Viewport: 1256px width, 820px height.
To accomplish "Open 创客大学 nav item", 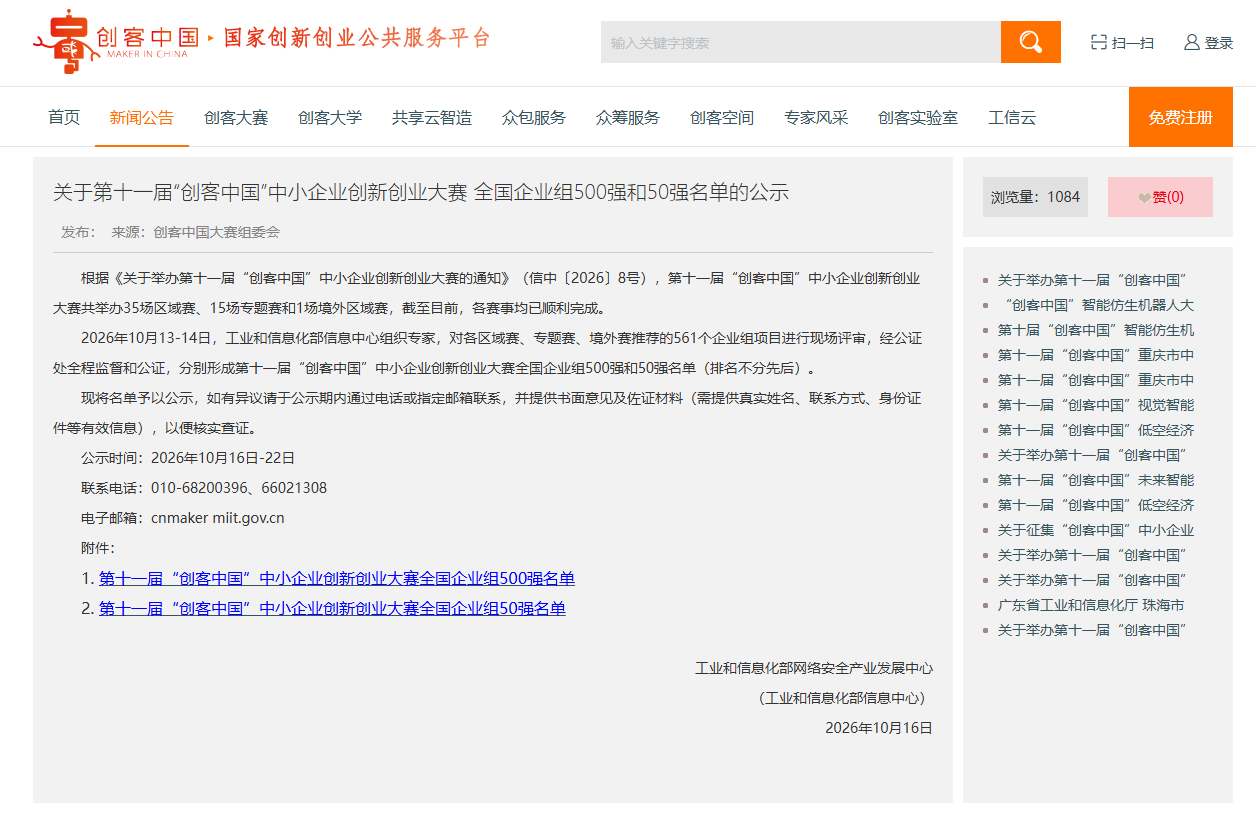I will coord(330,117).
